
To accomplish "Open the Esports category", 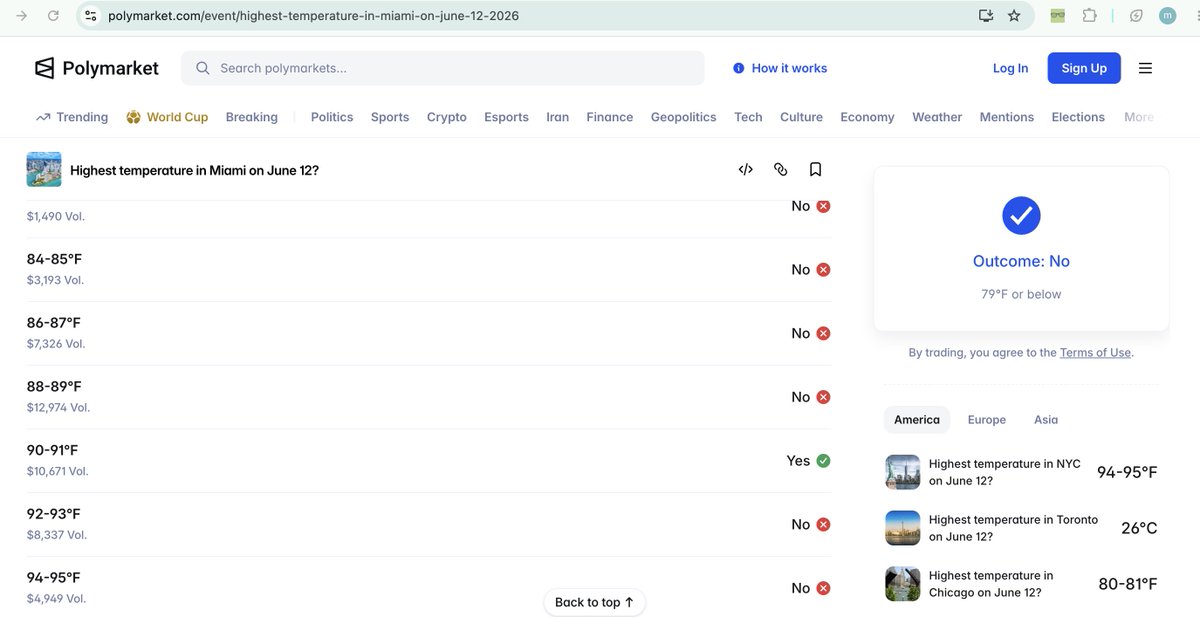I will 506,117.
